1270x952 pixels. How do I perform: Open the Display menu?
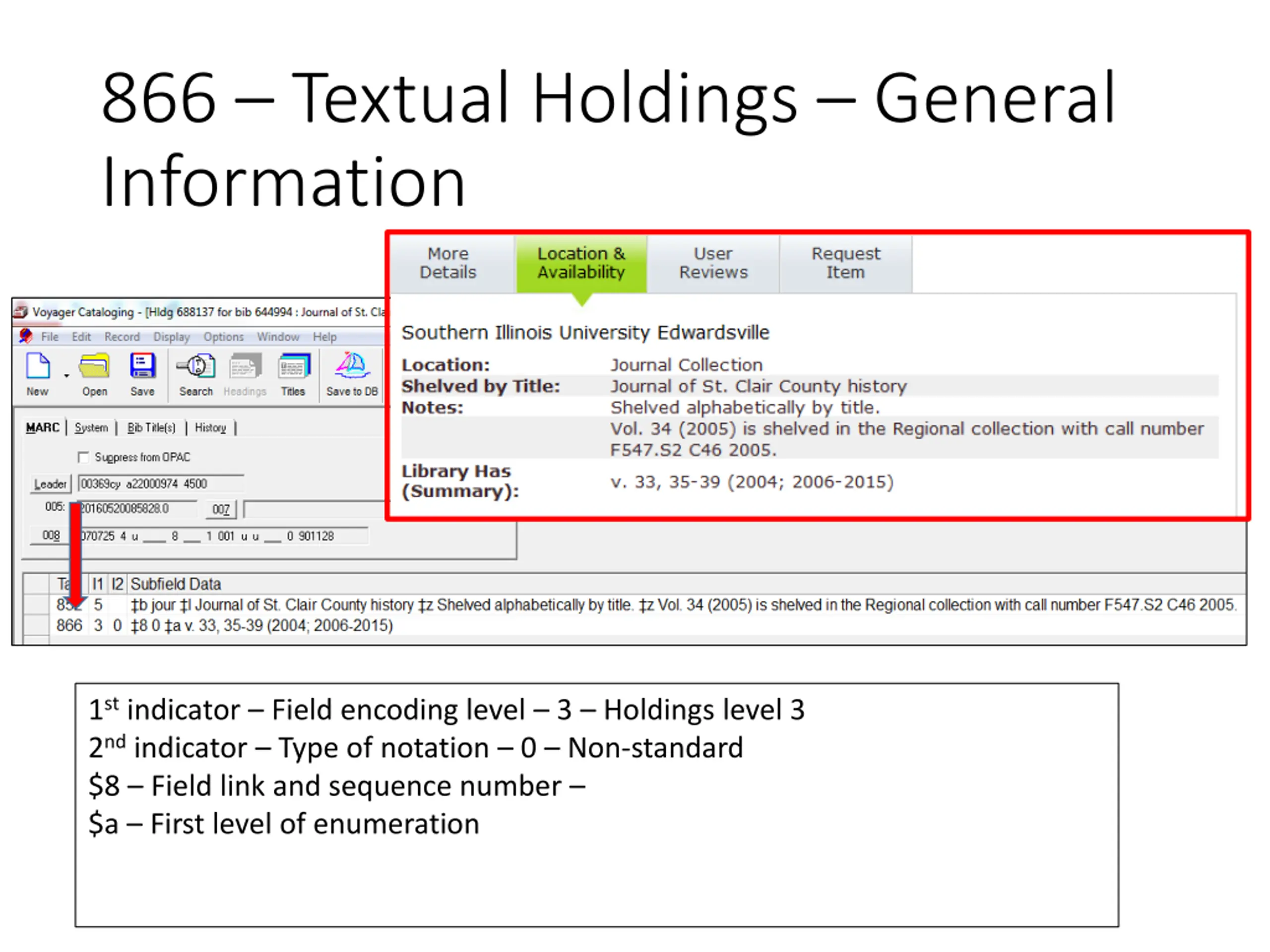coord(172,337)
